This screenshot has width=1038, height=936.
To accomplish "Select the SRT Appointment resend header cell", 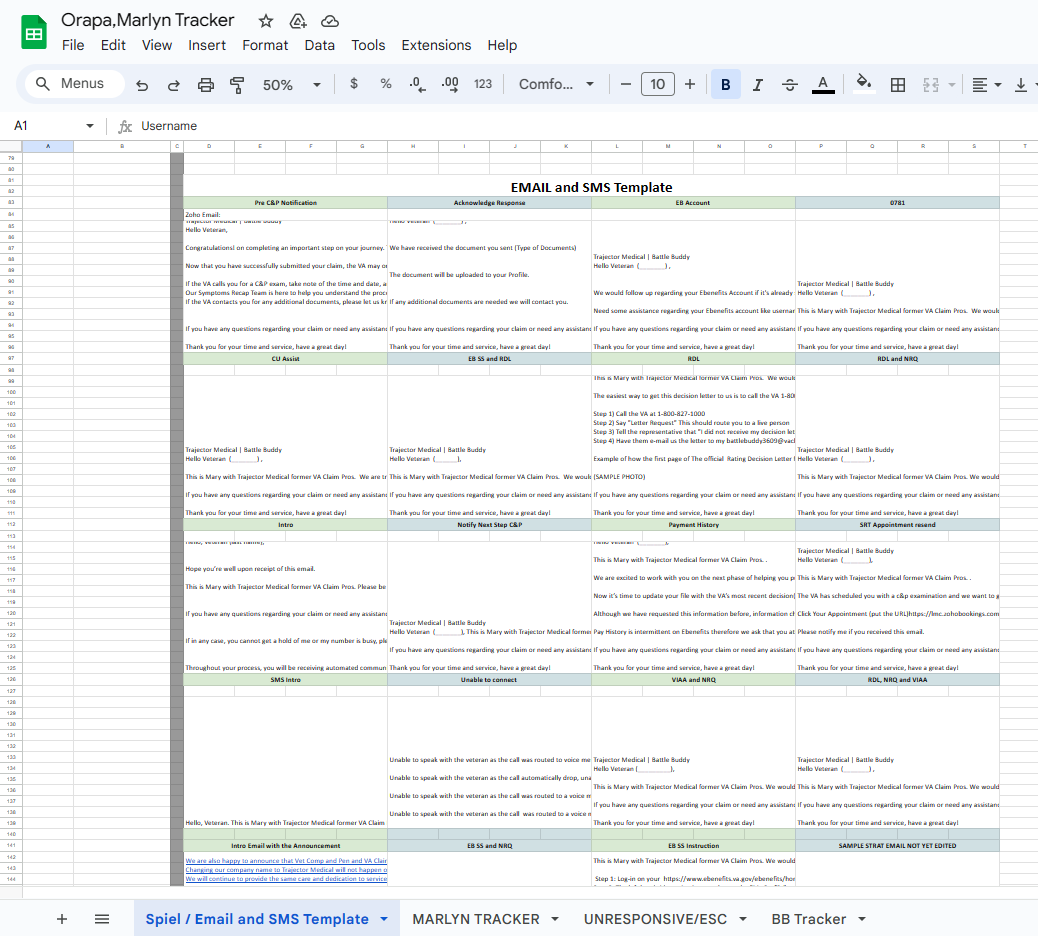I will 897,524.
